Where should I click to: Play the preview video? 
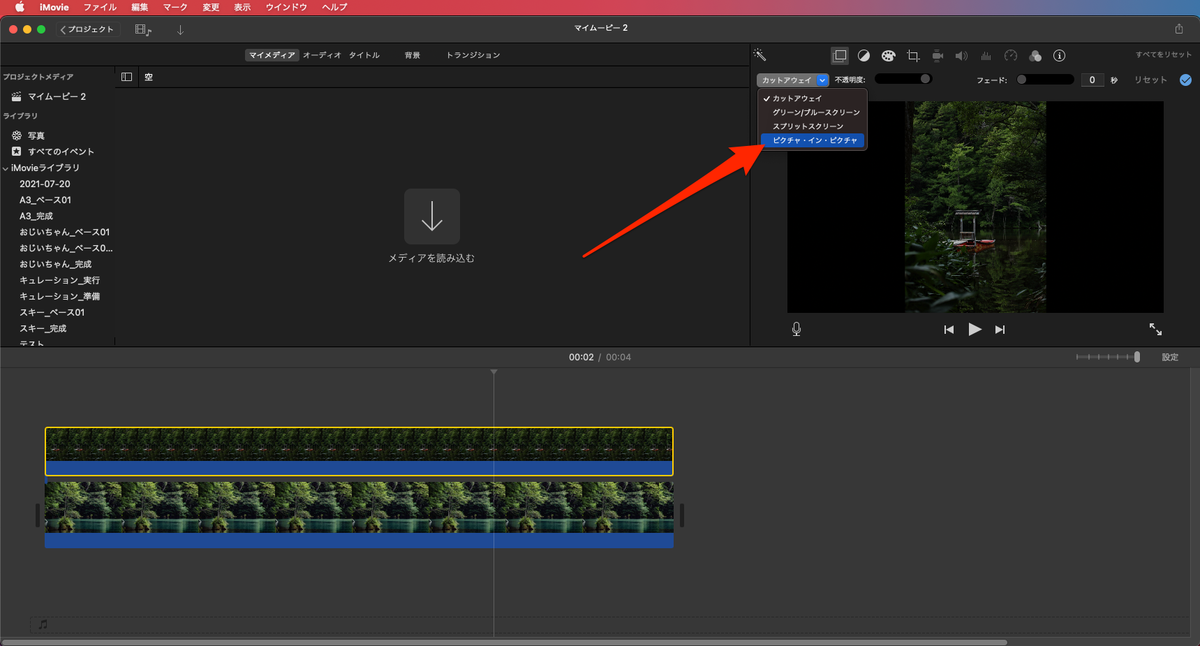pos(975,329)
